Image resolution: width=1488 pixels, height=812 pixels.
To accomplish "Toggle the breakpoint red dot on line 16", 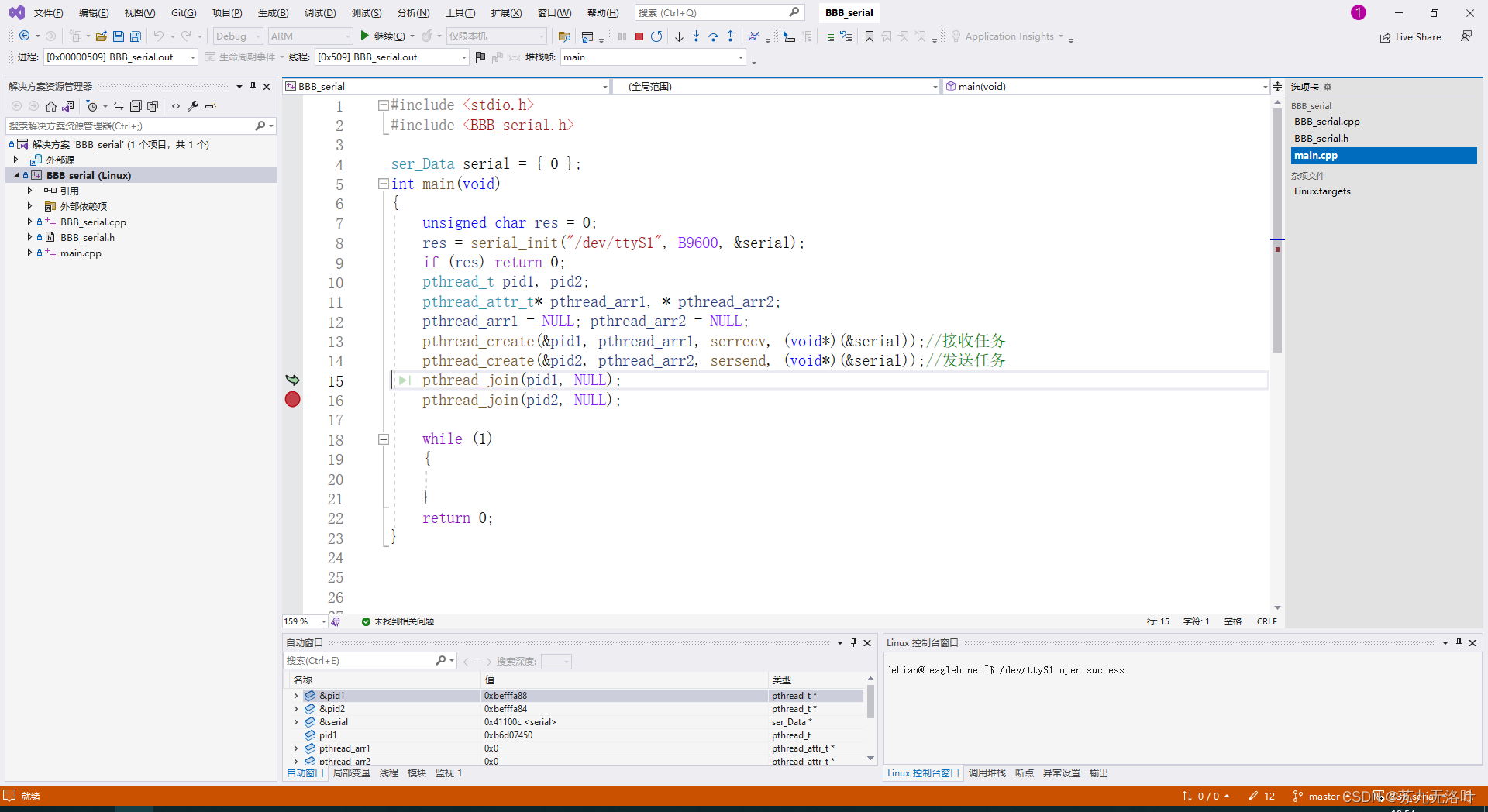I will pos(292,401).
